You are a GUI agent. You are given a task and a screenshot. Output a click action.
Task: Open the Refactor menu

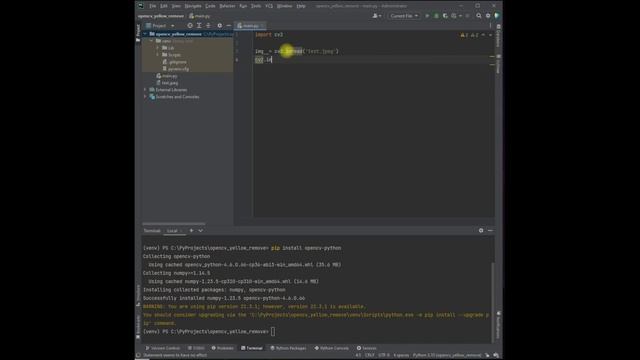[227, 6]
